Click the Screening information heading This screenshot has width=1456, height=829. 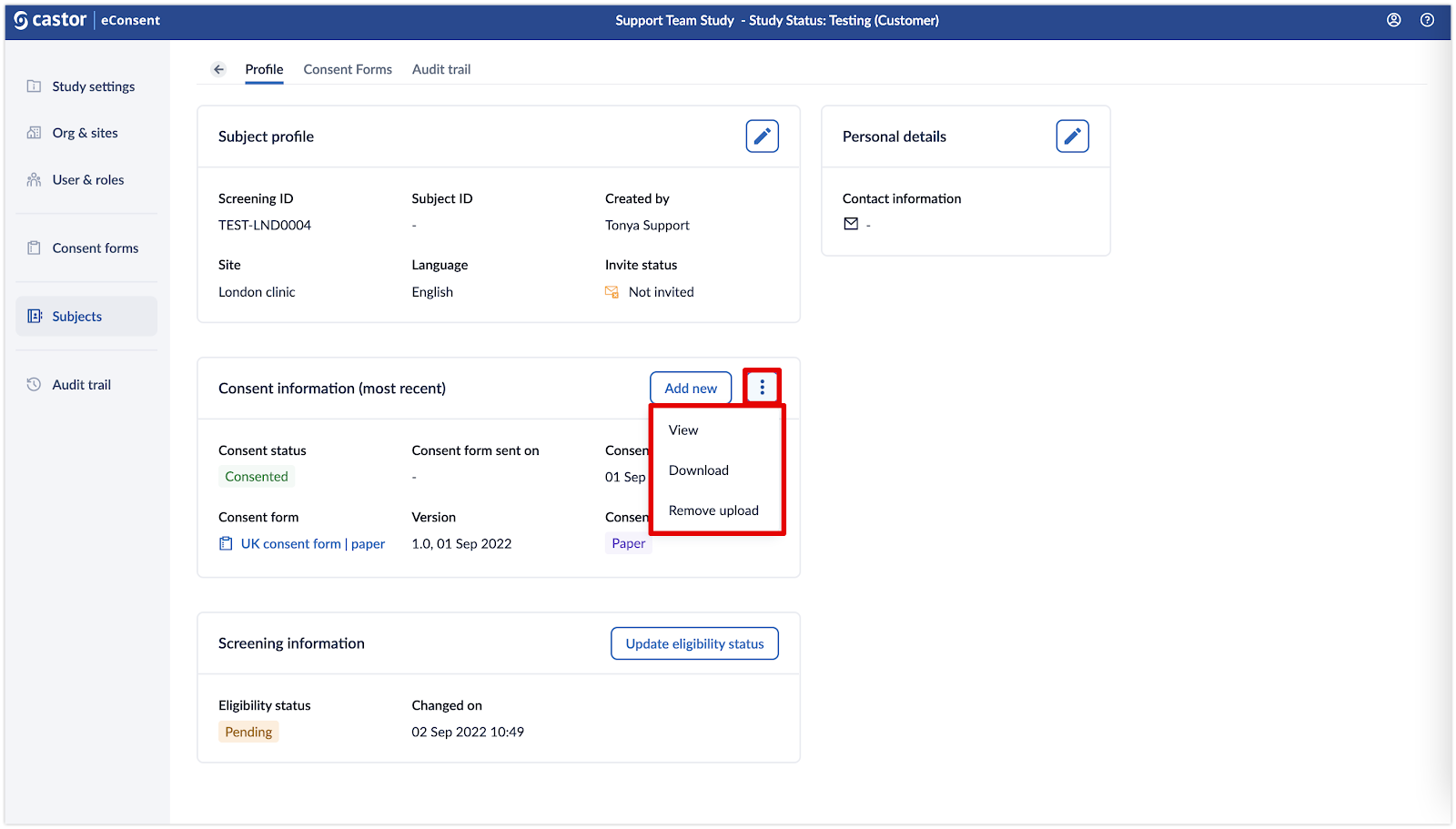[291, 643]
